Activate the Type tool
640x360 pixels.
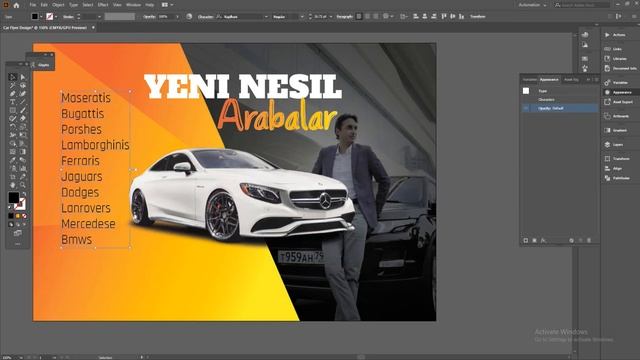(12, 102)
